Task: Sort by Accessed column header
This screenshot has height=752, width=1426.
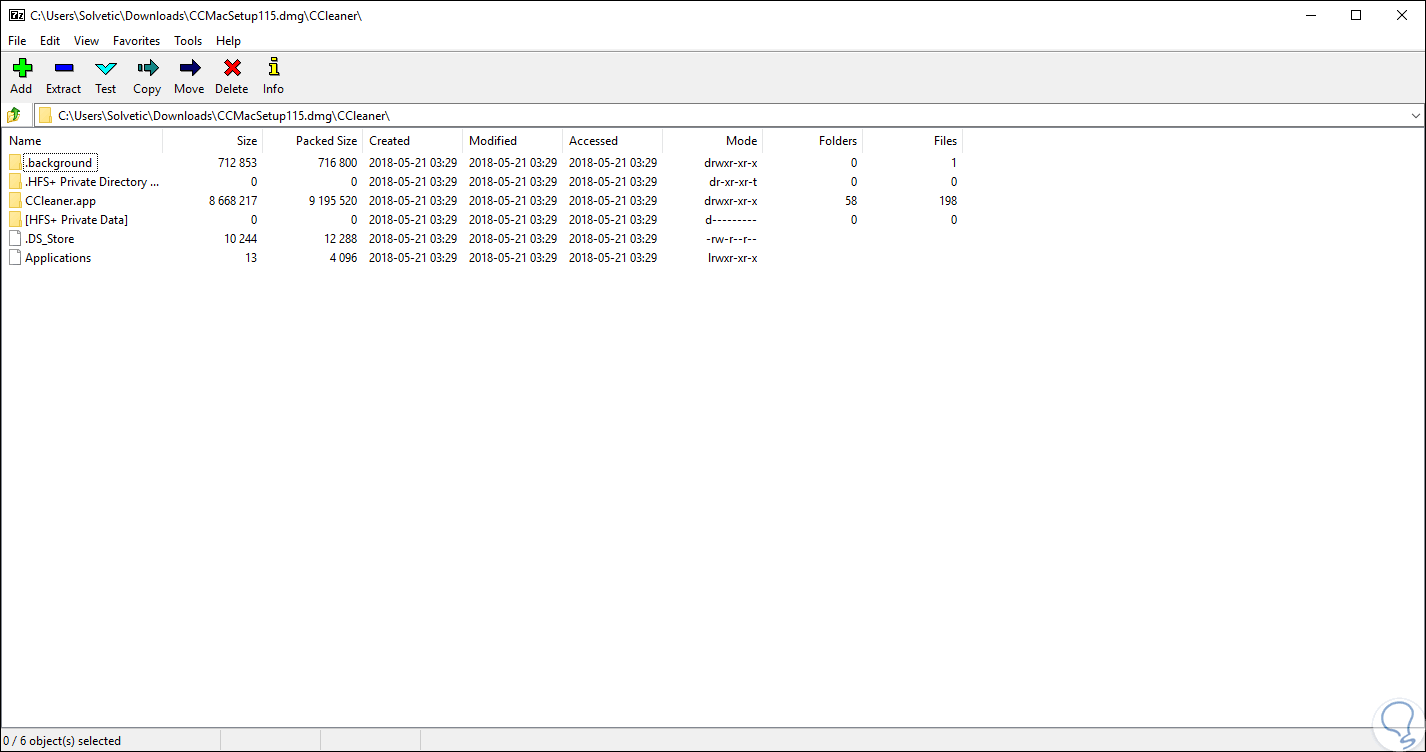Action: 612,141
